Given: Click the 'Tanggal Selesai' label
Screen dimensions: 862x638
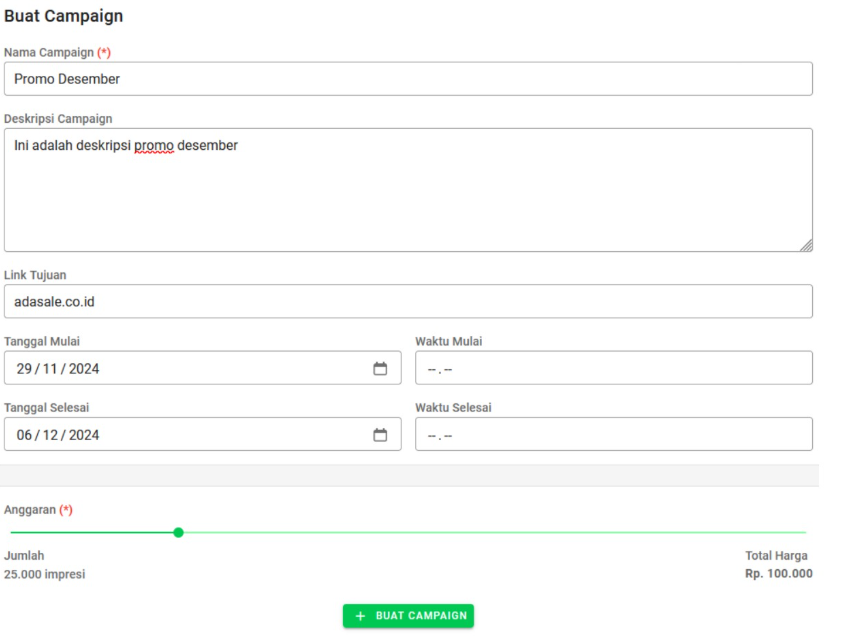Looking at the screenshot, I should pos(46,408).
